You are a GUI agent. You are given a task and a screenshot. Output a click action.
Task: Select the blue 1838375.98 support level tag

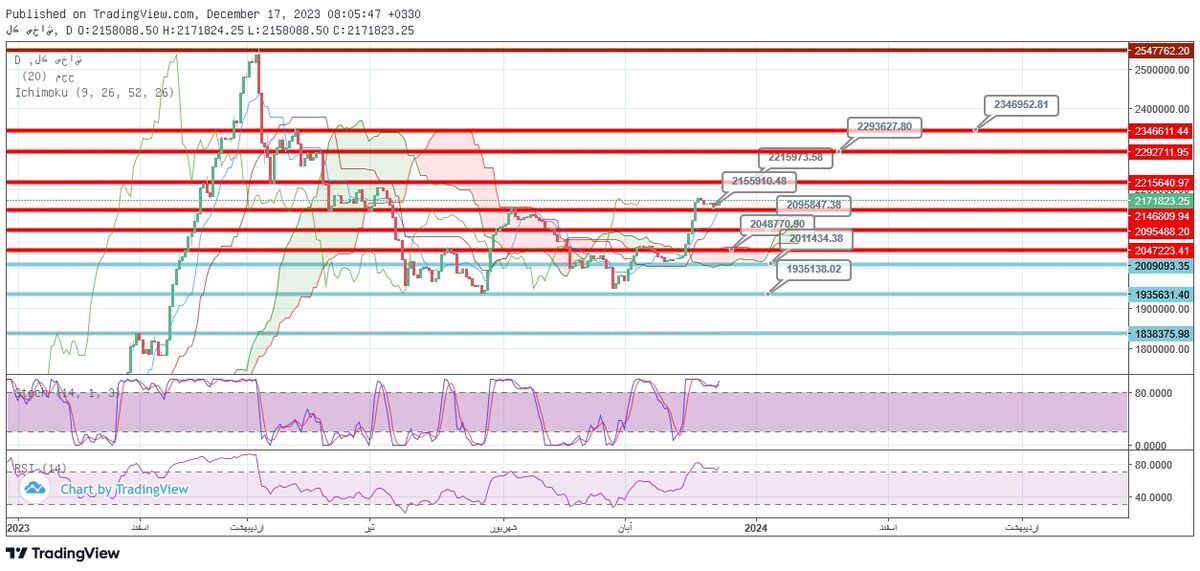tap(1161, 334)
